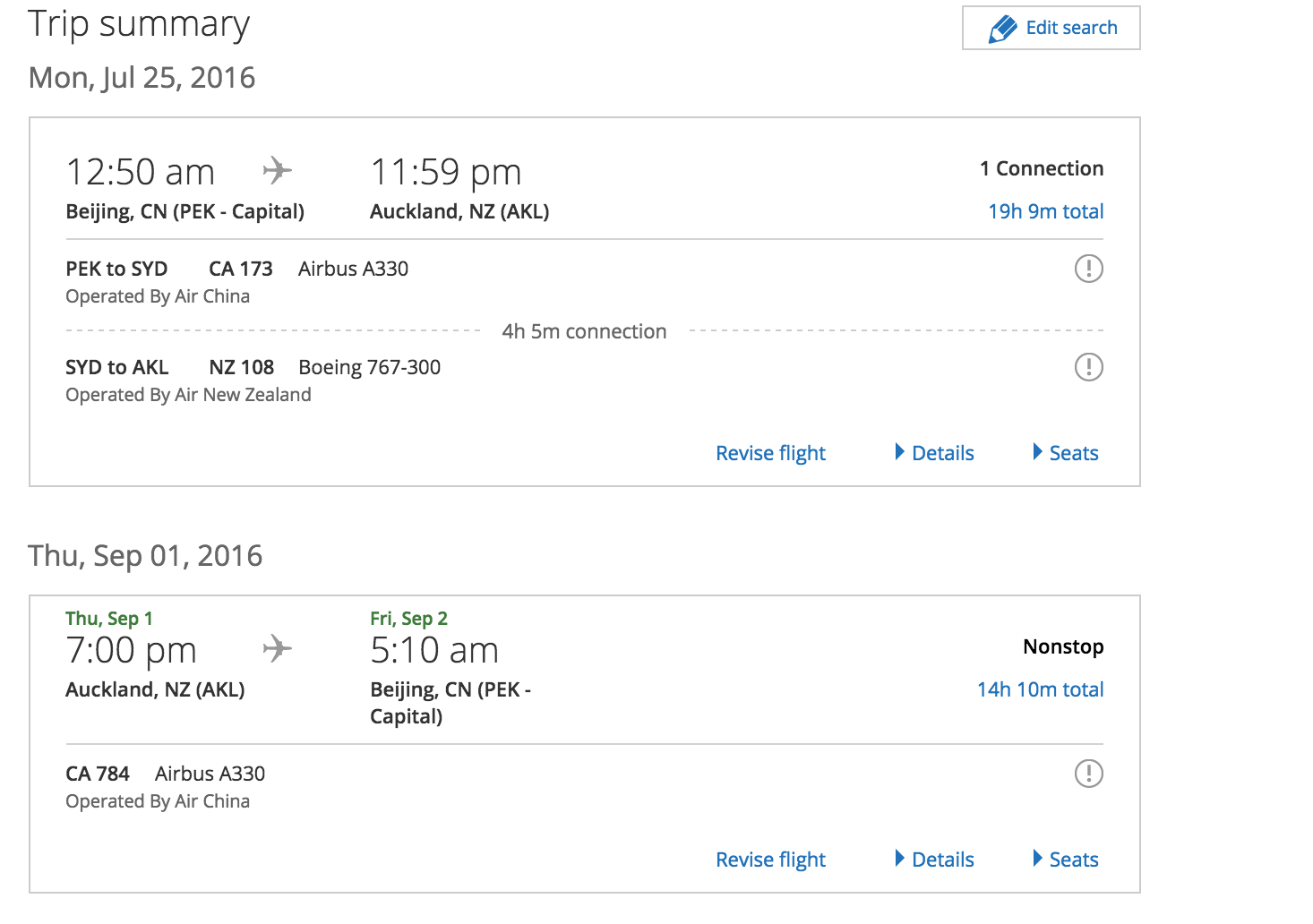Viewport: 1313px width, 924px height.
Task: Expand Seats for the Jul 25 flight
Action: (1066, 453)
